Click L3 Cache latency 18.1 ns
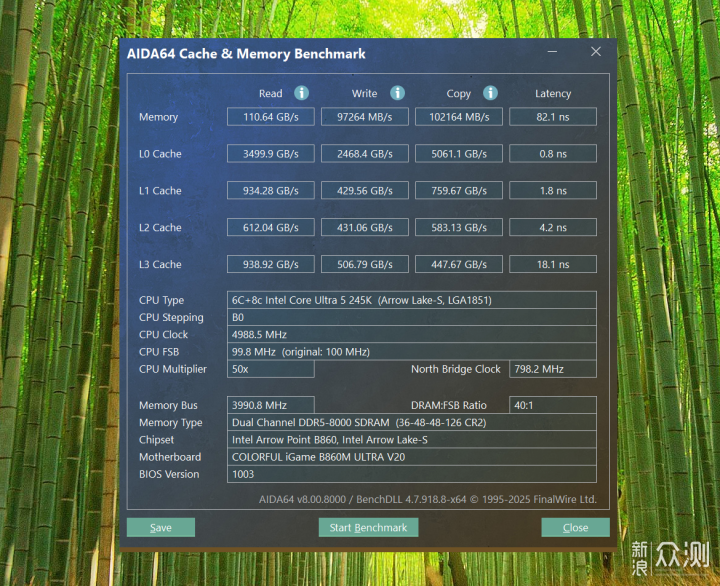Screen dimensions: 720x586 [x=553, y=264]
